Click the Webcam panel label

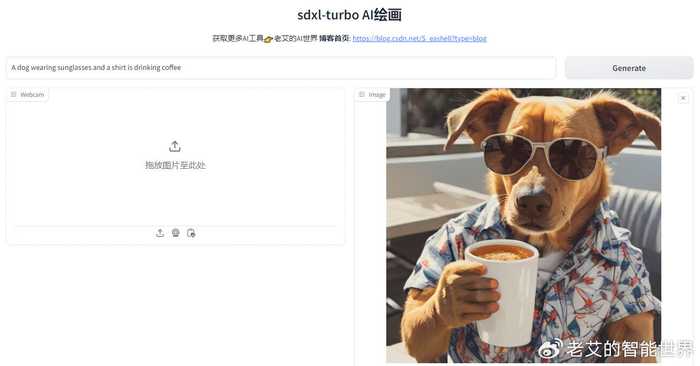tap(27, 95)
